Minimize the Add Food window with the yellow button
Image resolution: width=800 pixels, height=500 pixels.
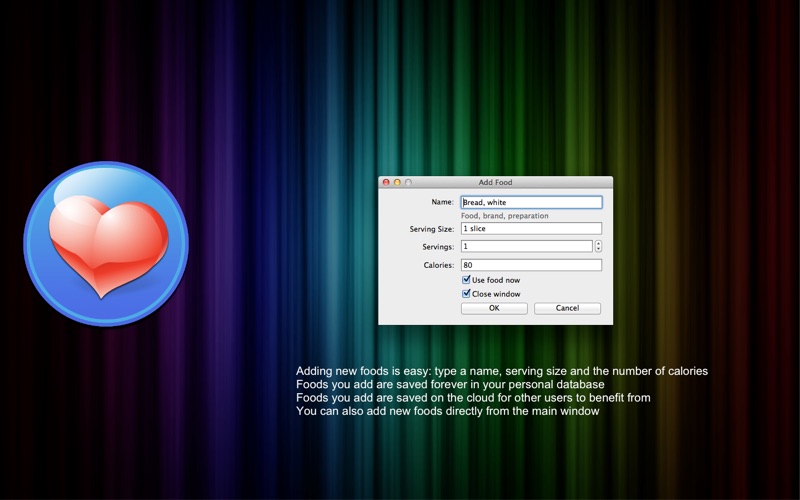click(x=397, y=182)
